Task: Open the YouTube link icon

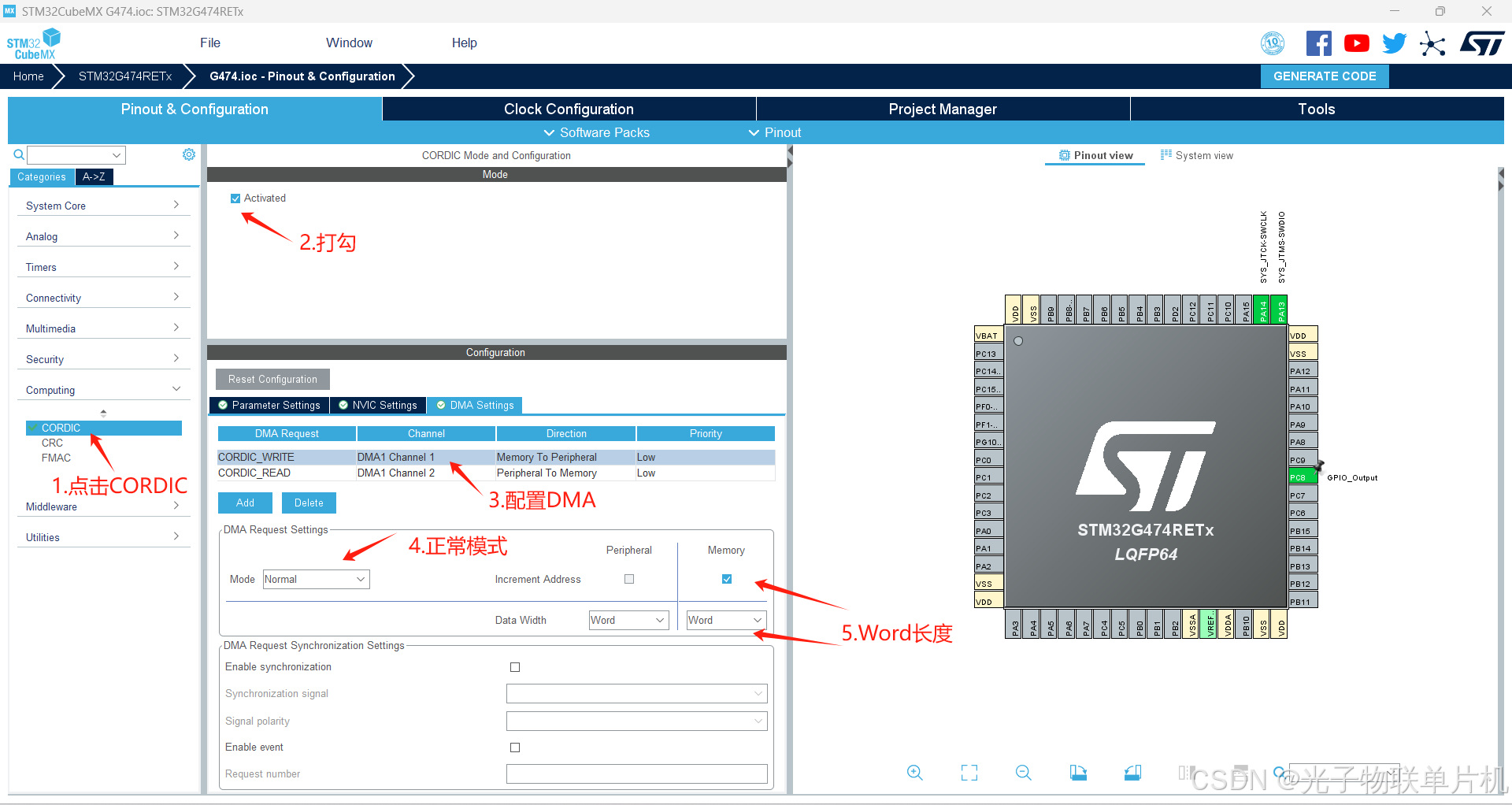Action: [x=1357, y=43]
